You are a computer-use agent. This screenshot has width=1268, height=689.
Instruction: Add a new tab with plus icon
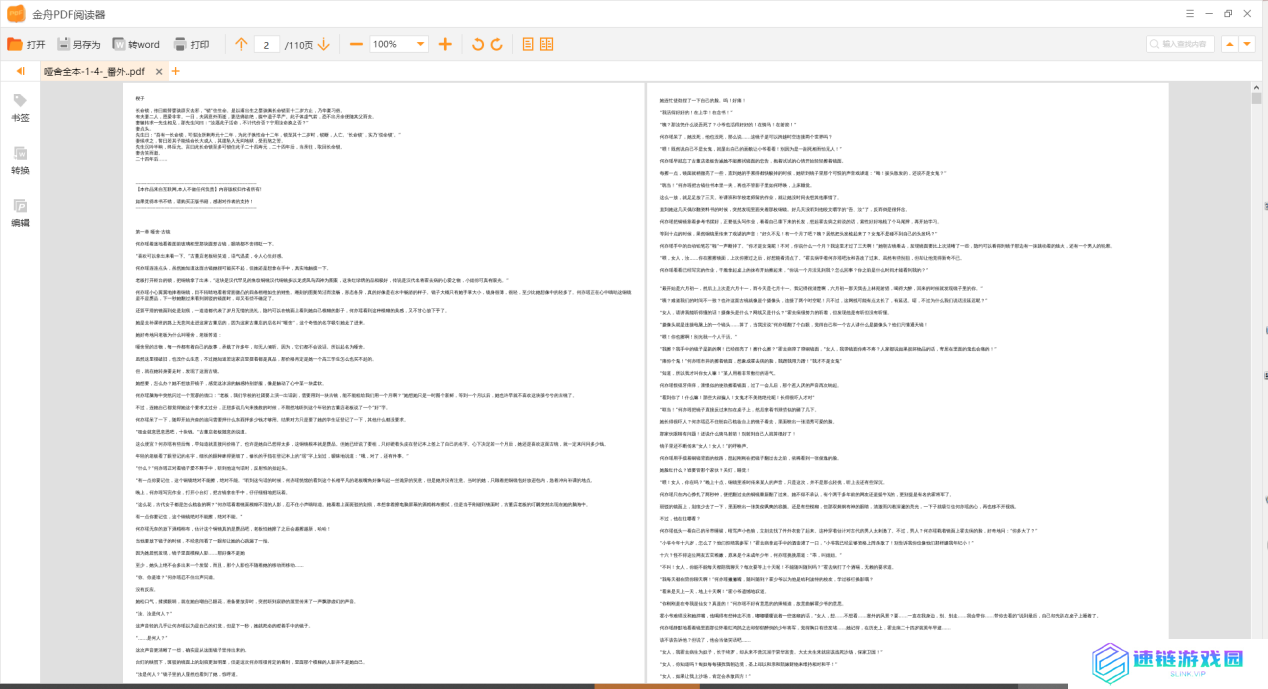[175, 71]
